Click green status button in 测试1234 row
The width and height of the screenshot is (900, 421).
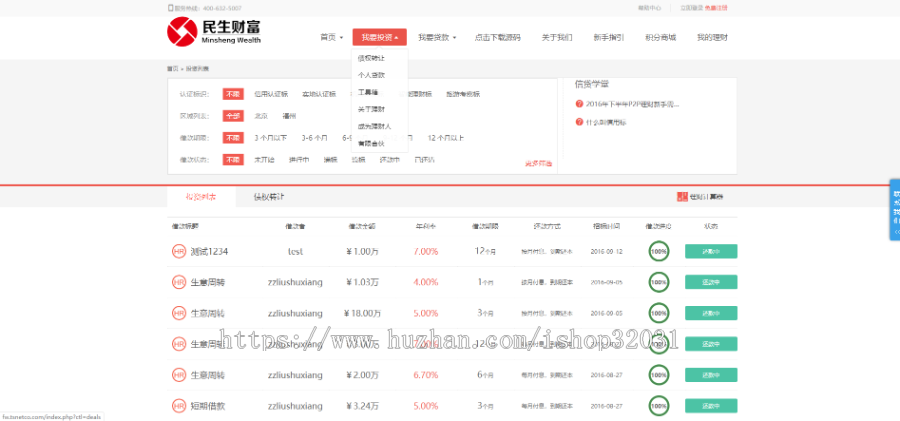[x=711, y=251]
